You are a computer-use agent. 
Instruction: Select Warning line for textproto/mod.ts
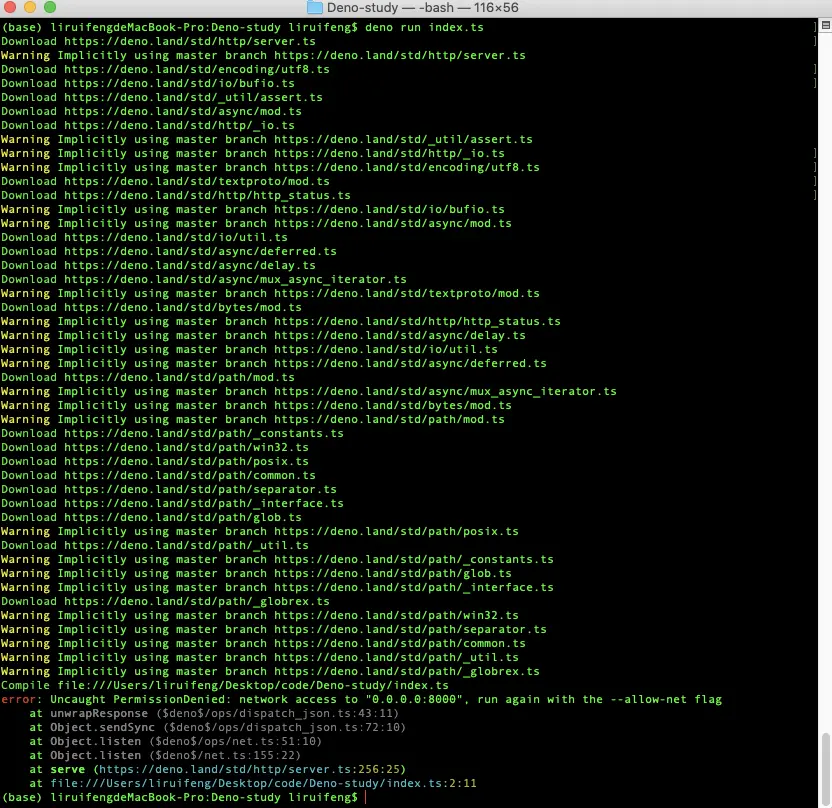(270, 293)
